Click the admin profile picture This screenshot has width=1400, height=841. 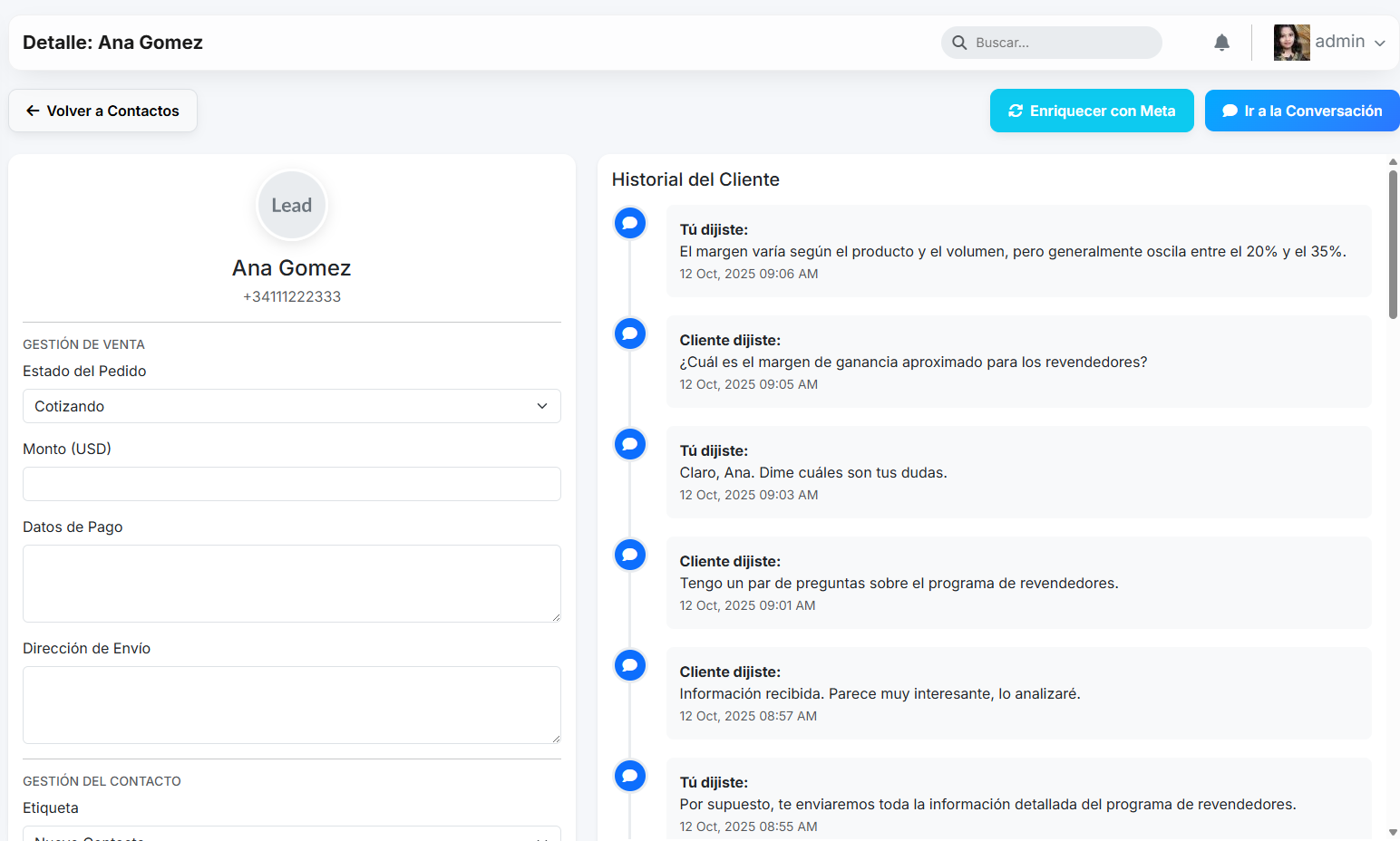[1291, 42]
